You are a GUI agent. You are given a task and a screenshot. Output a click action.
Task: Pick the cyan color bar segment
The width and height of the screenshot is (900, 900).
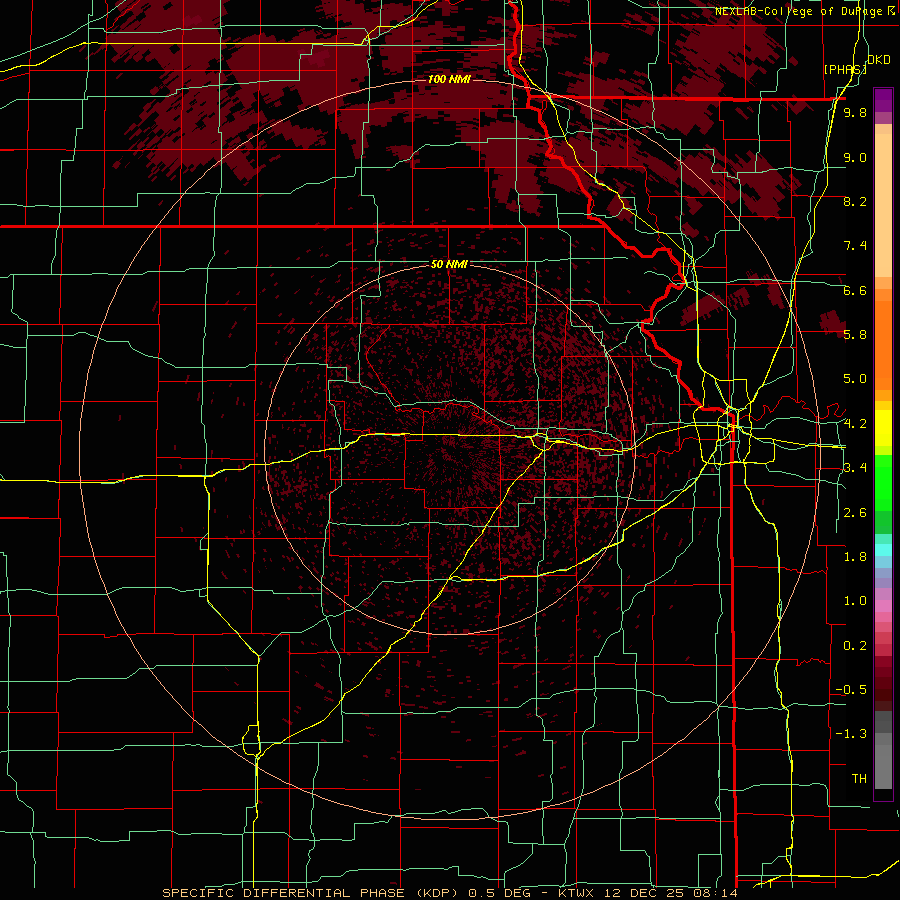(x=883, y=549)
